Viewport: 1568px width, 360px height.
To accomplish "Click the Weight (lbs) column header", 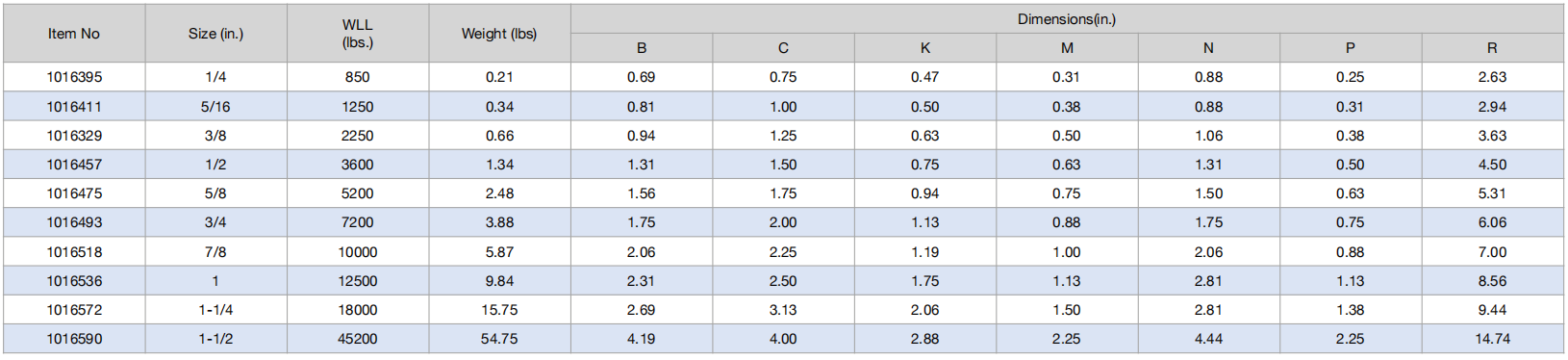I will pyautogui.click(x=499, y=34).
